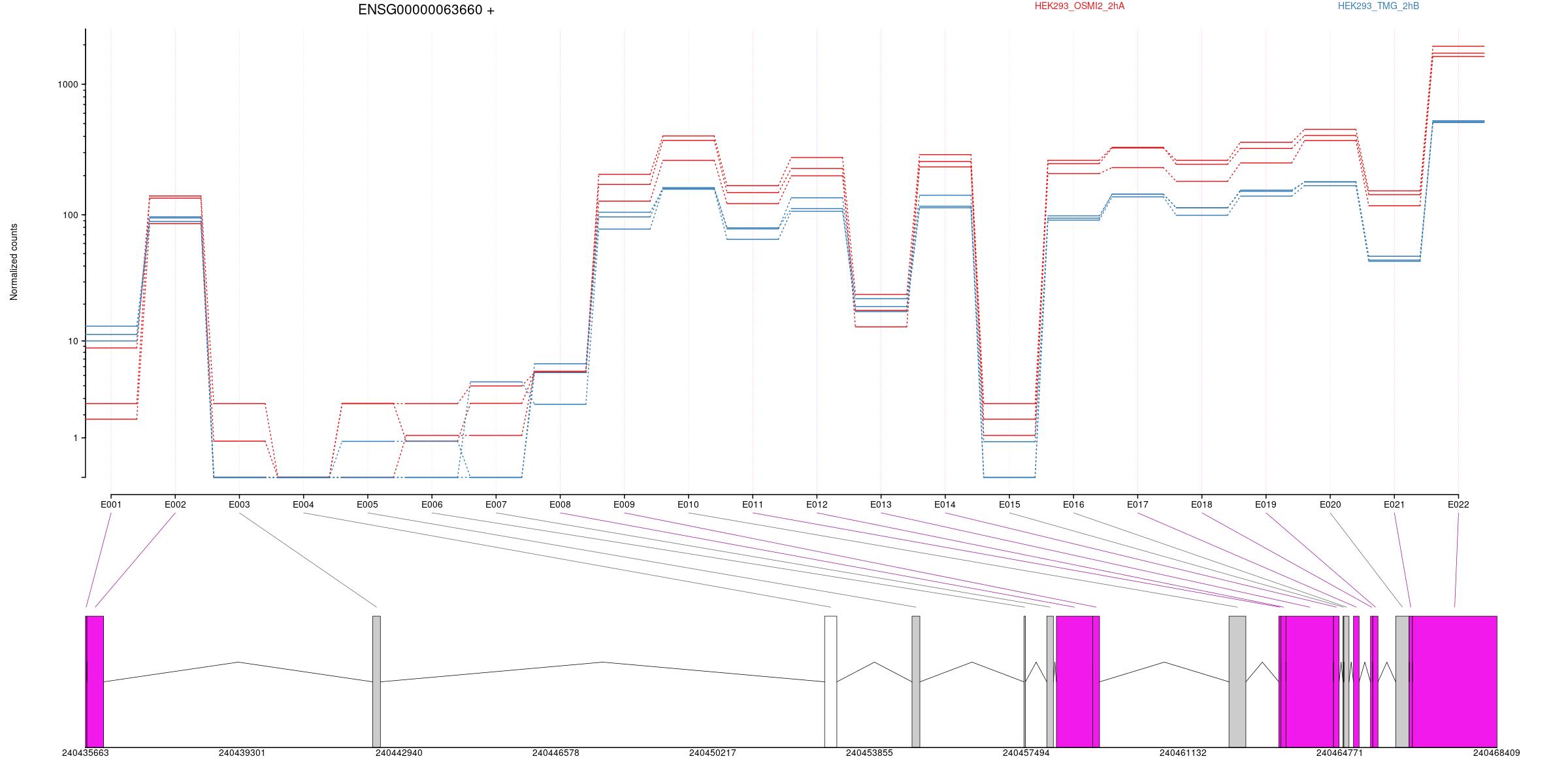
Task: Click the 1000 y-axis tick label
Action: [68, 84]
